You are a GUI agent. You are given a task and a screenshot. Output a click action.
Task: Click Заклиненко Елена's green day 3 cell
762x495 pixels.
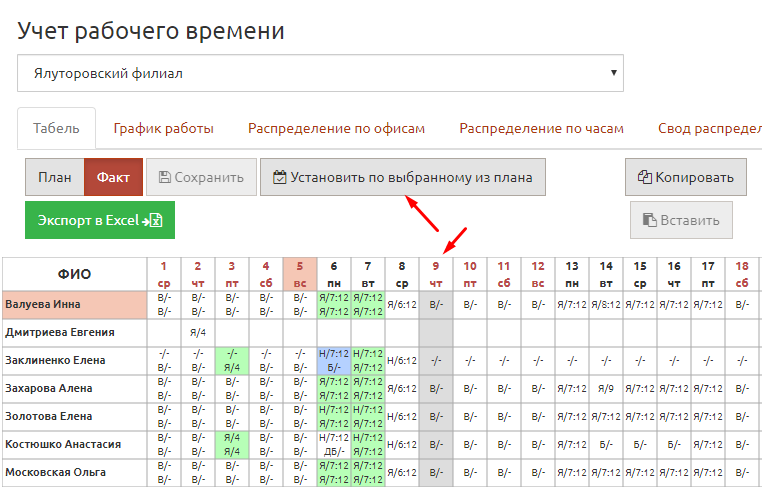(232, 361)
